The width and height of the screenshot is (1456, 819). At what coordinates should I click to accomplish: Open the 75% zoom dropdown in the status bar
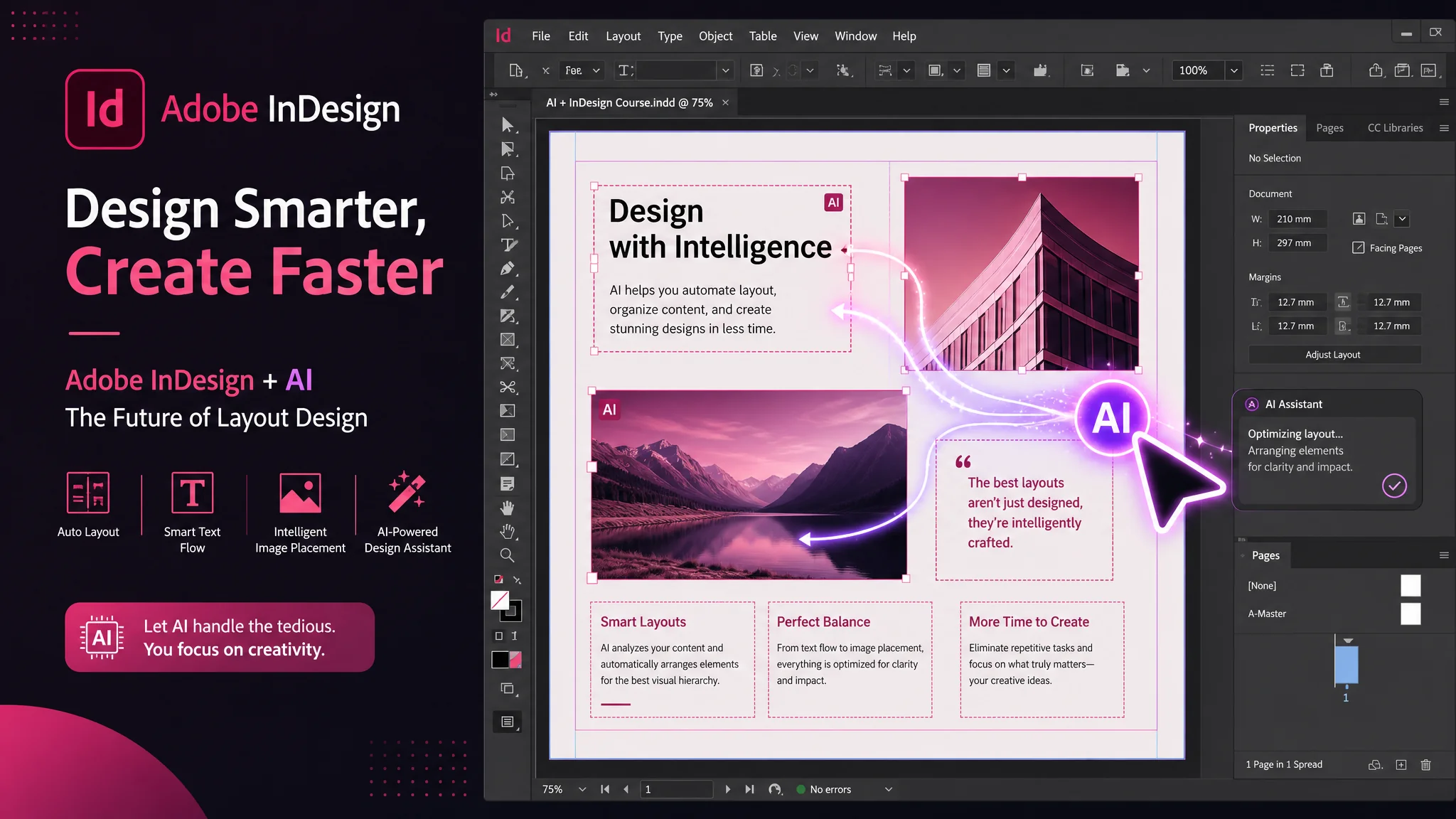(x=582, y=789)
